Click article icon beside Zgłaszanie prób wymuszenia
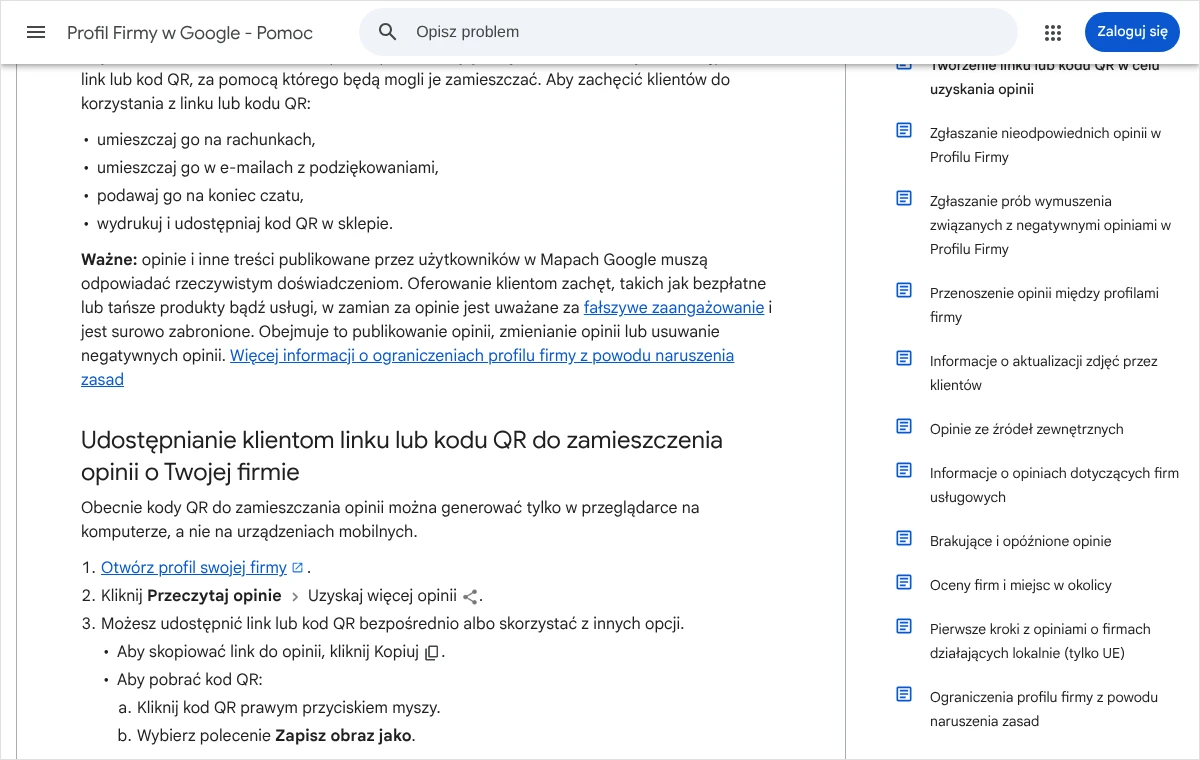 [904, 198]
